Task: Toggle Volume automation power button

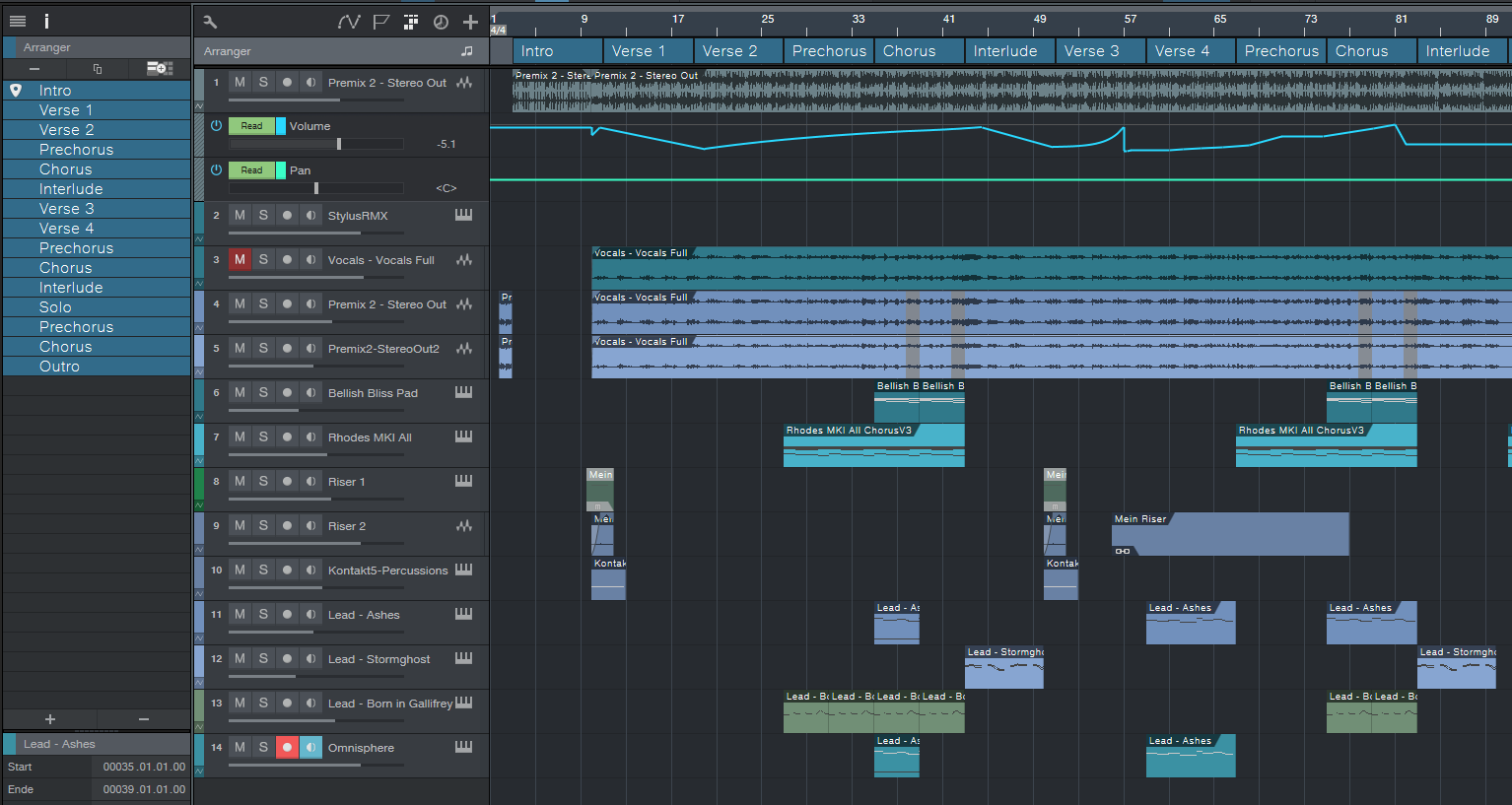Action: 216,126
